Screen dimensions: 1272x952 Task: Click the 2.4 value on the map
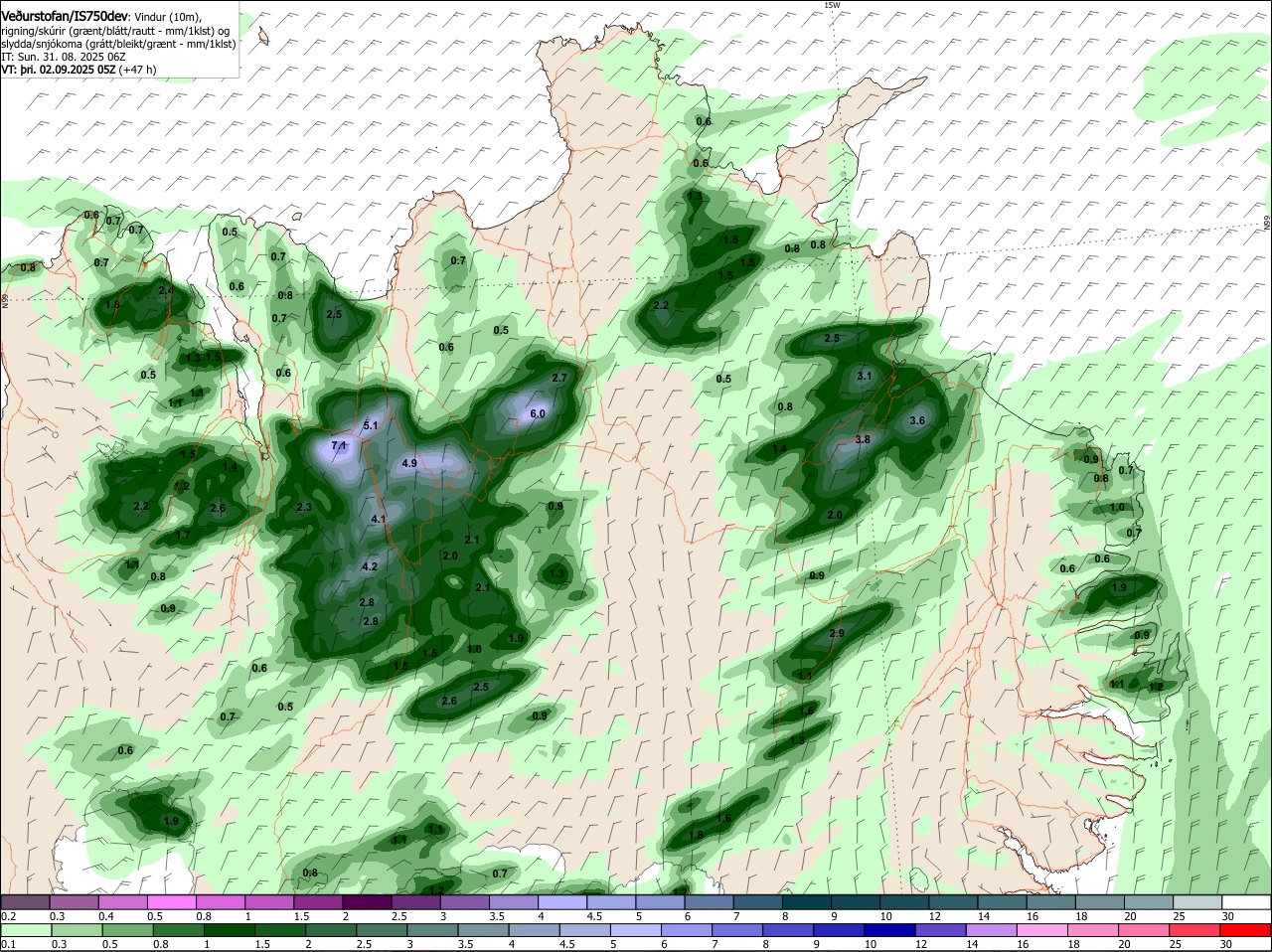166,290
